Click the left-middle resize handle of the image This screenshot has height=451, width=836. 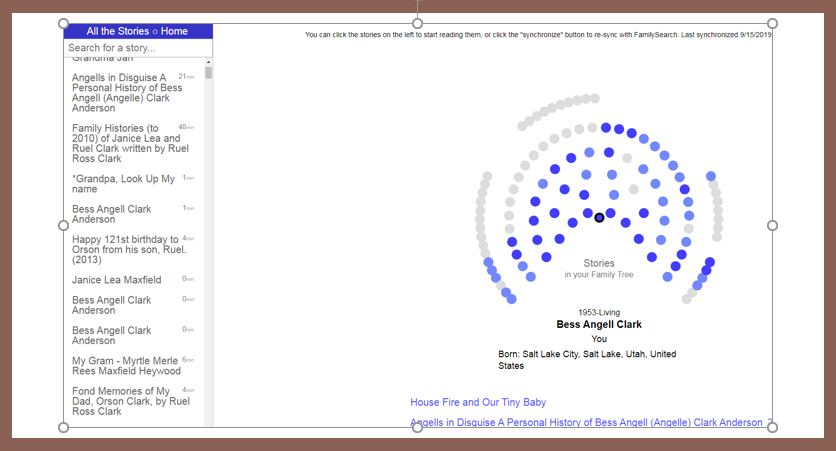click(x=64, y=226)
